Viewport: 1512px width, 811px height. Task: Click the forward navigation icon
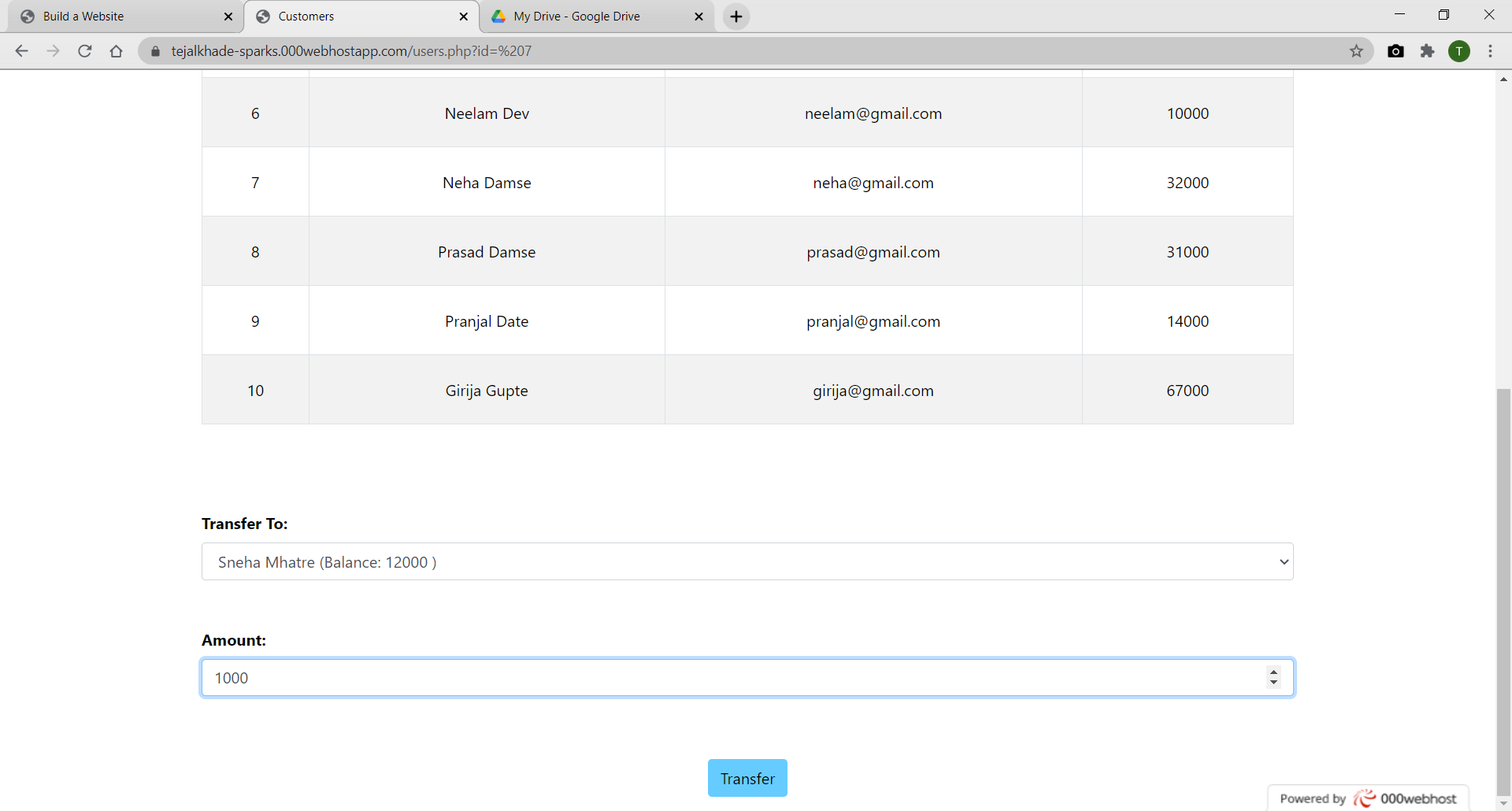pyautogui.click(x=53, y=50)
